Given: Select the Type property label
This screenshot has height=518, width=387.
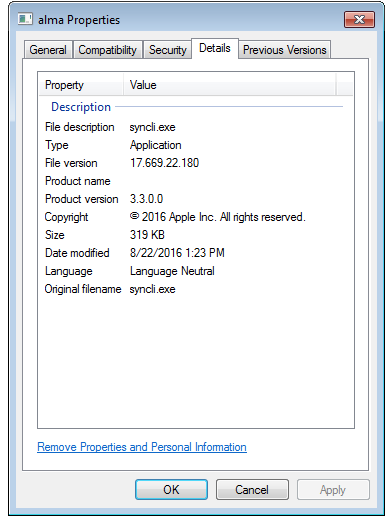Looking at the screenshot, I should (x=57, y=145).
